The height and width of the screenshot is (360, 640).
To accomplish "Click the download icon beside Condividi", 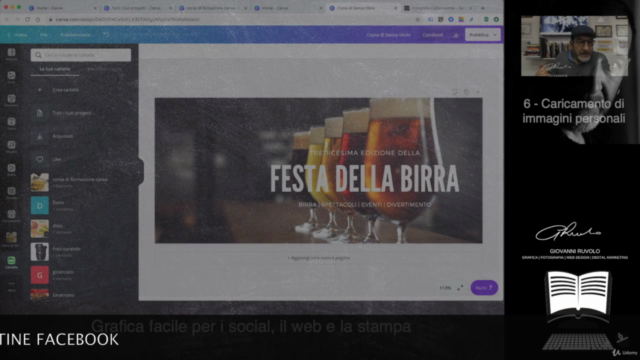I will pyautogui.click(x=456, y=35).
